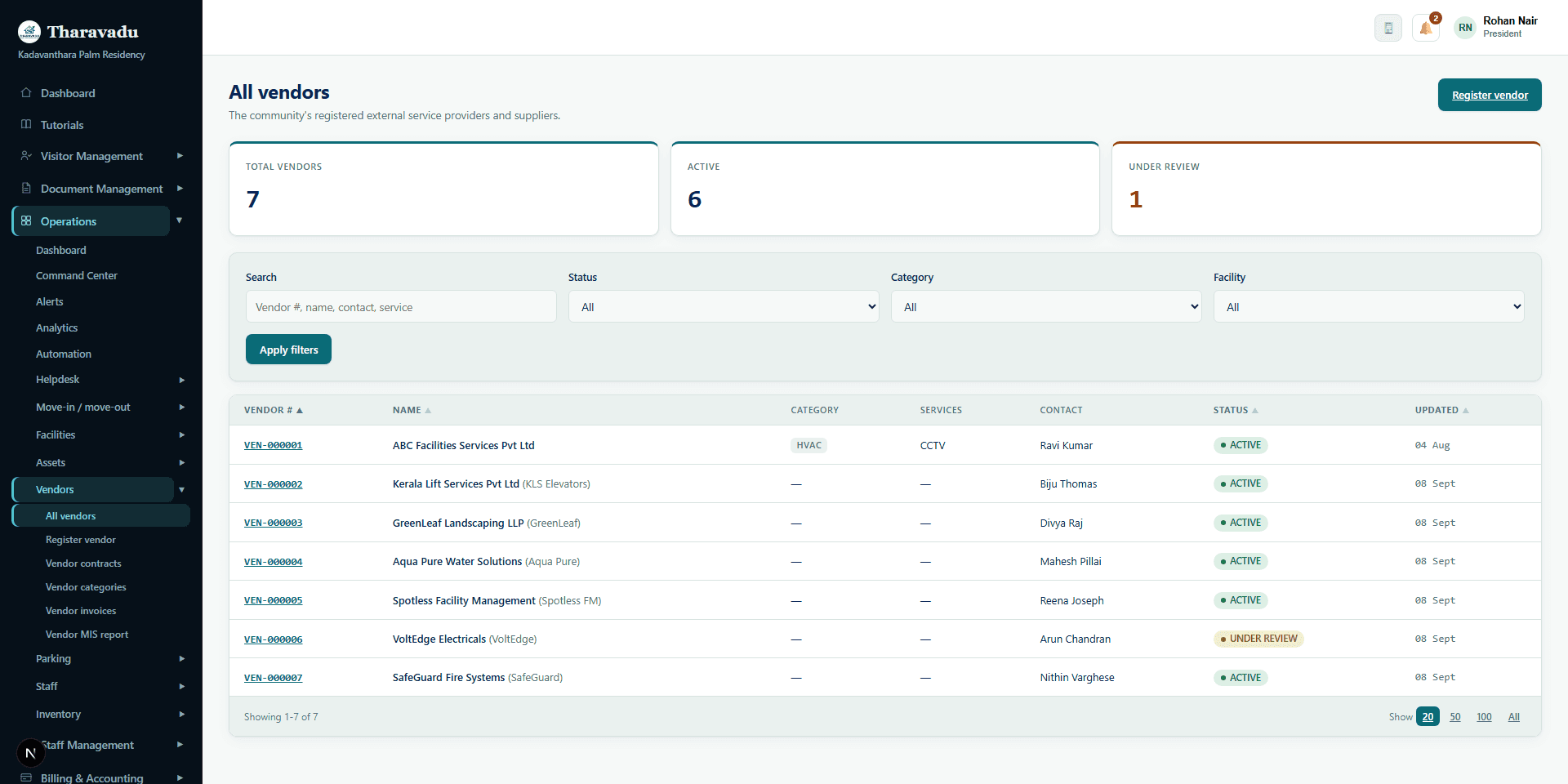Click the UNDER REVIEW status badge
1568x784 pixels.
click(1258, 639)
